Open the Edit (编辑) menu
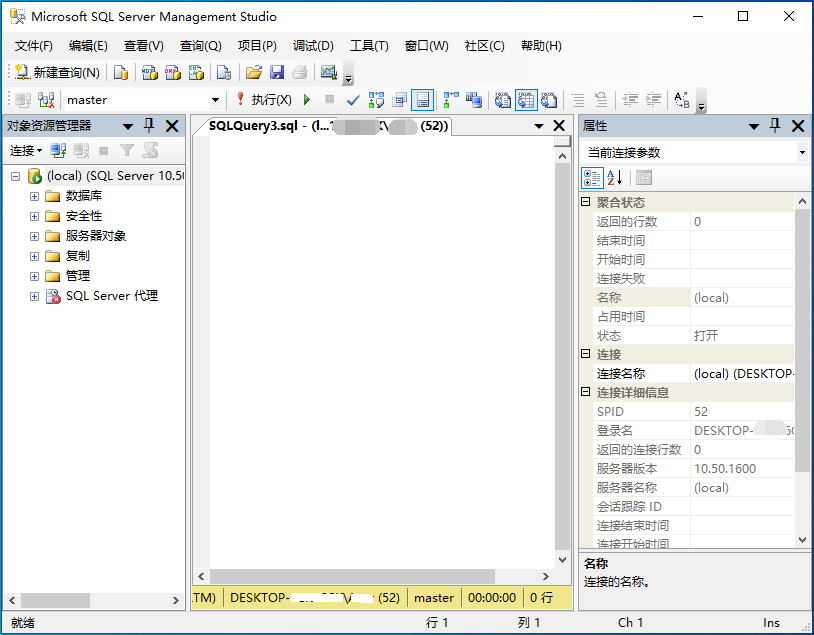 (88, 46)
